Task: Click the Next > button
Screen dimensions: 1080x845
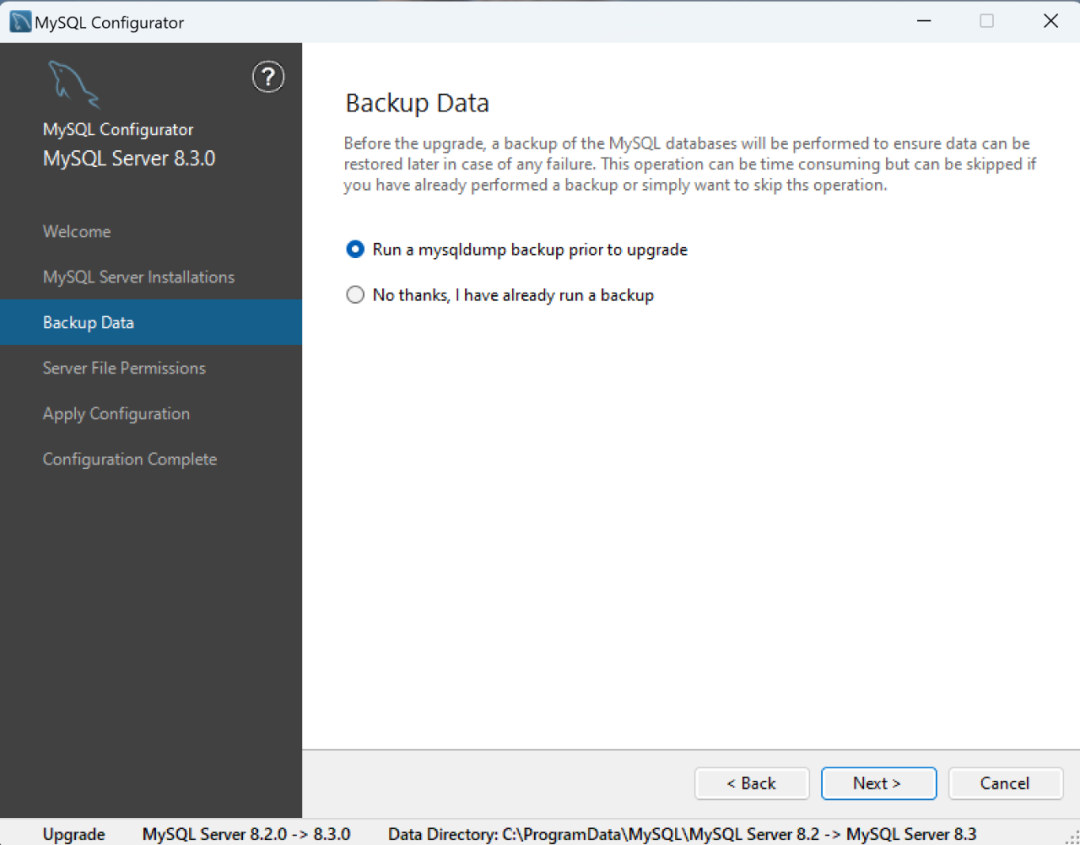Action: 878,783
